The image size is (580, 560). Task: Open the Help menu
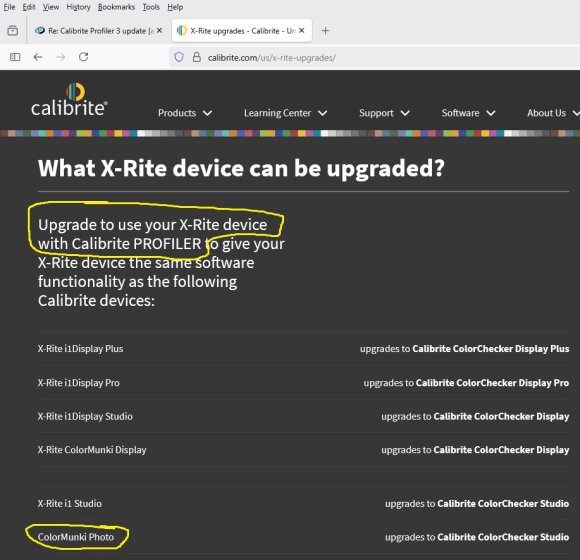[175, 7]
